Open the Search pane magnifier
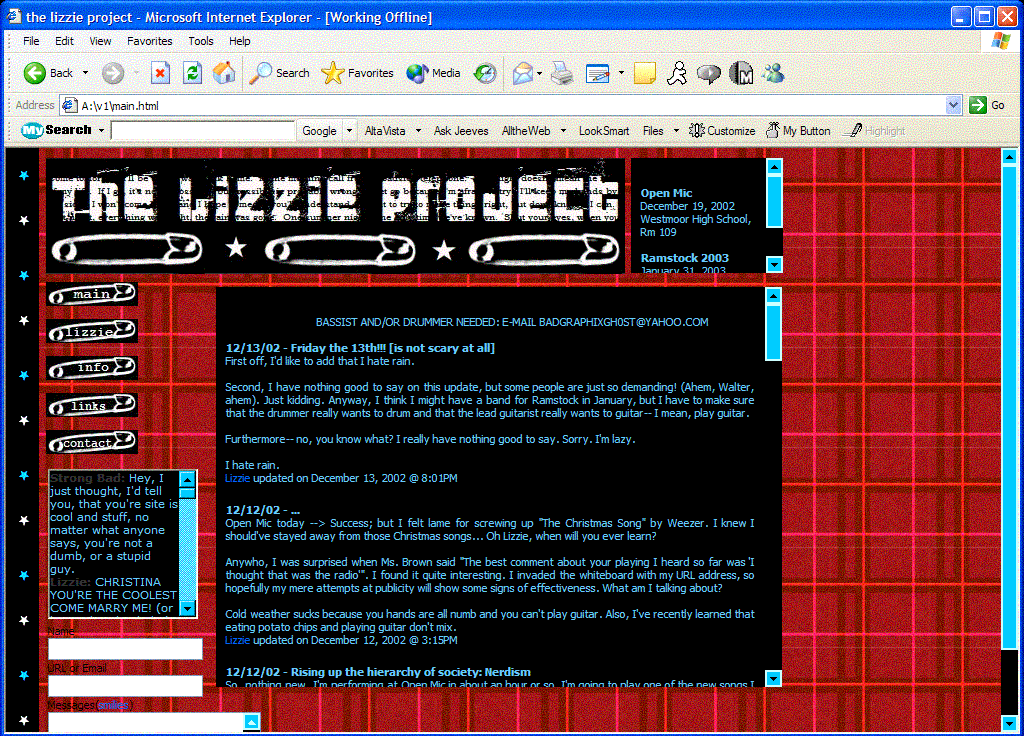Image resolution: width=1024 pixels, height=736 pixels. coord(279,73)
